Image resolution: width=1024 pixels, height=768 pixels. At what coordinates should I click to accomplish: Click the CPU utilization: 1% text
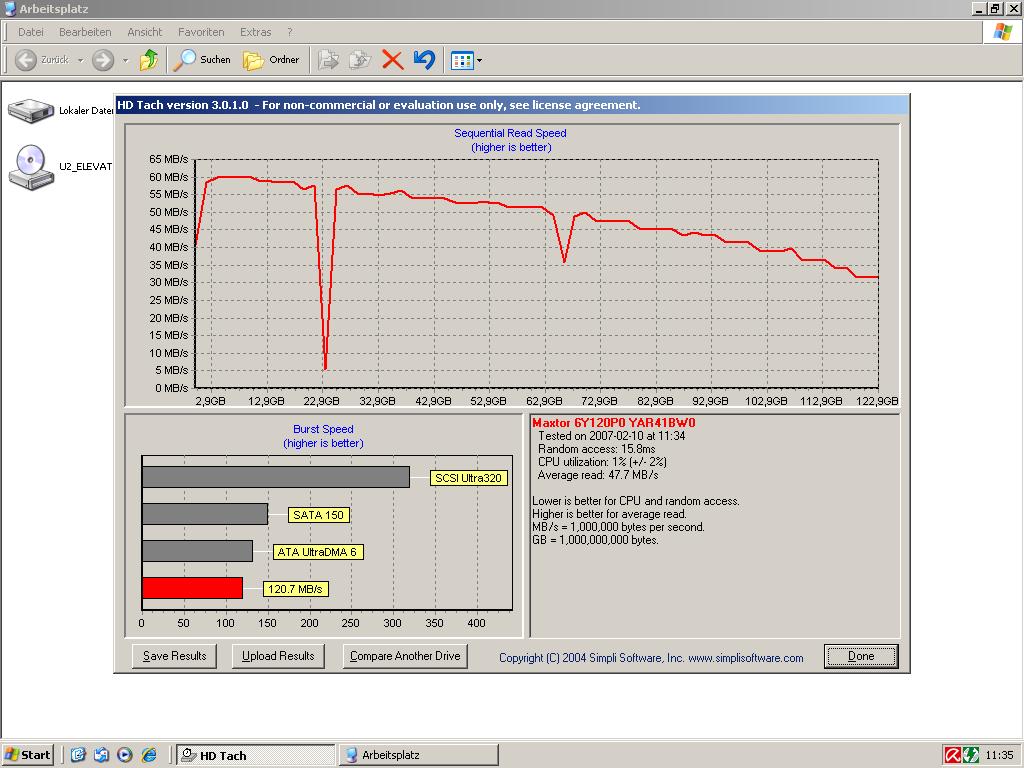[x=602, y=462]
